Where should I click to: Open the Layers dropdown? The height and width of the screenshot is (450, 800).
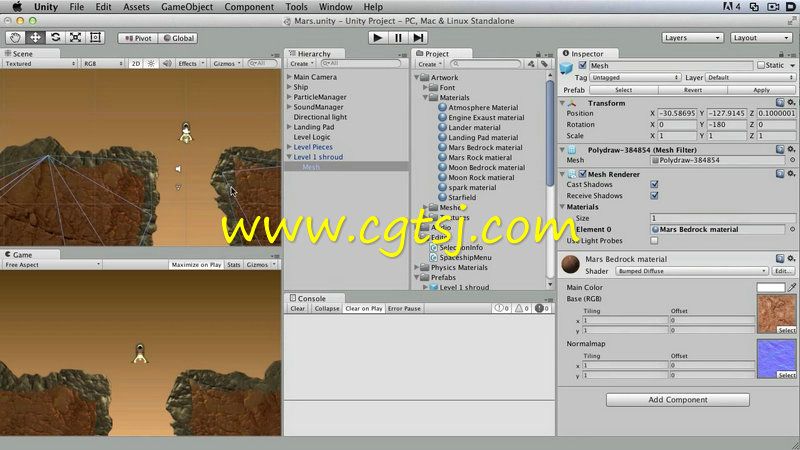pos(692,38)
